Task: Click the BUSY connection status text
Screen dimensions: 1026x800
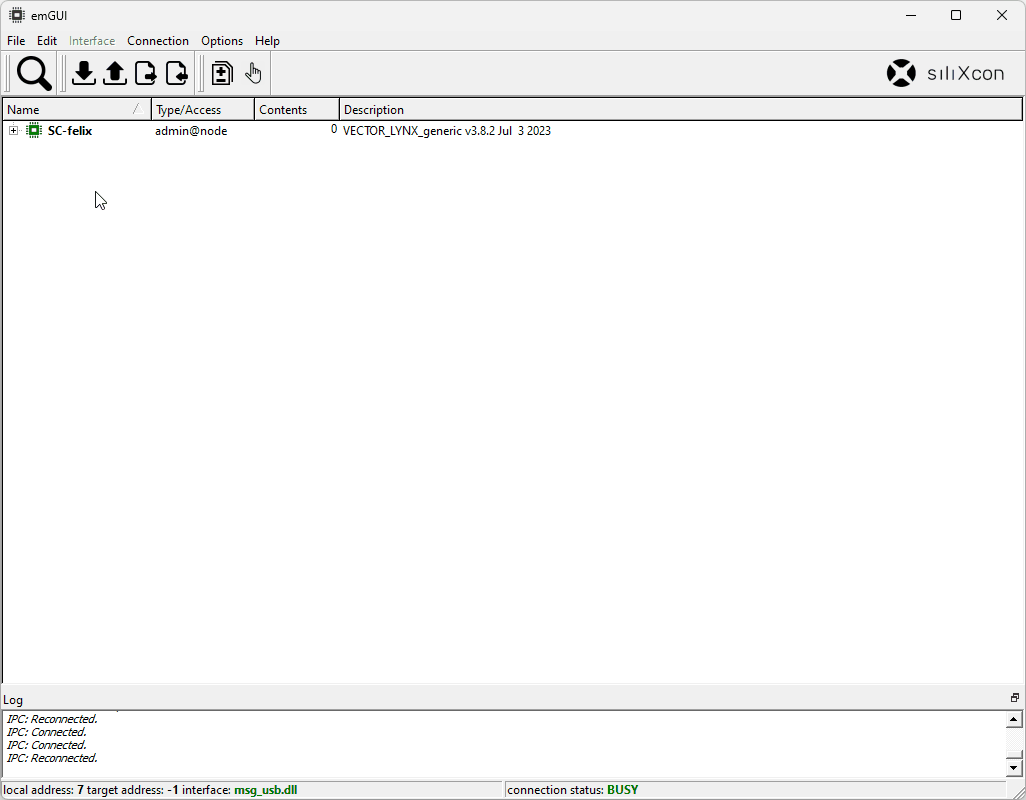Action: click(622, 790)
